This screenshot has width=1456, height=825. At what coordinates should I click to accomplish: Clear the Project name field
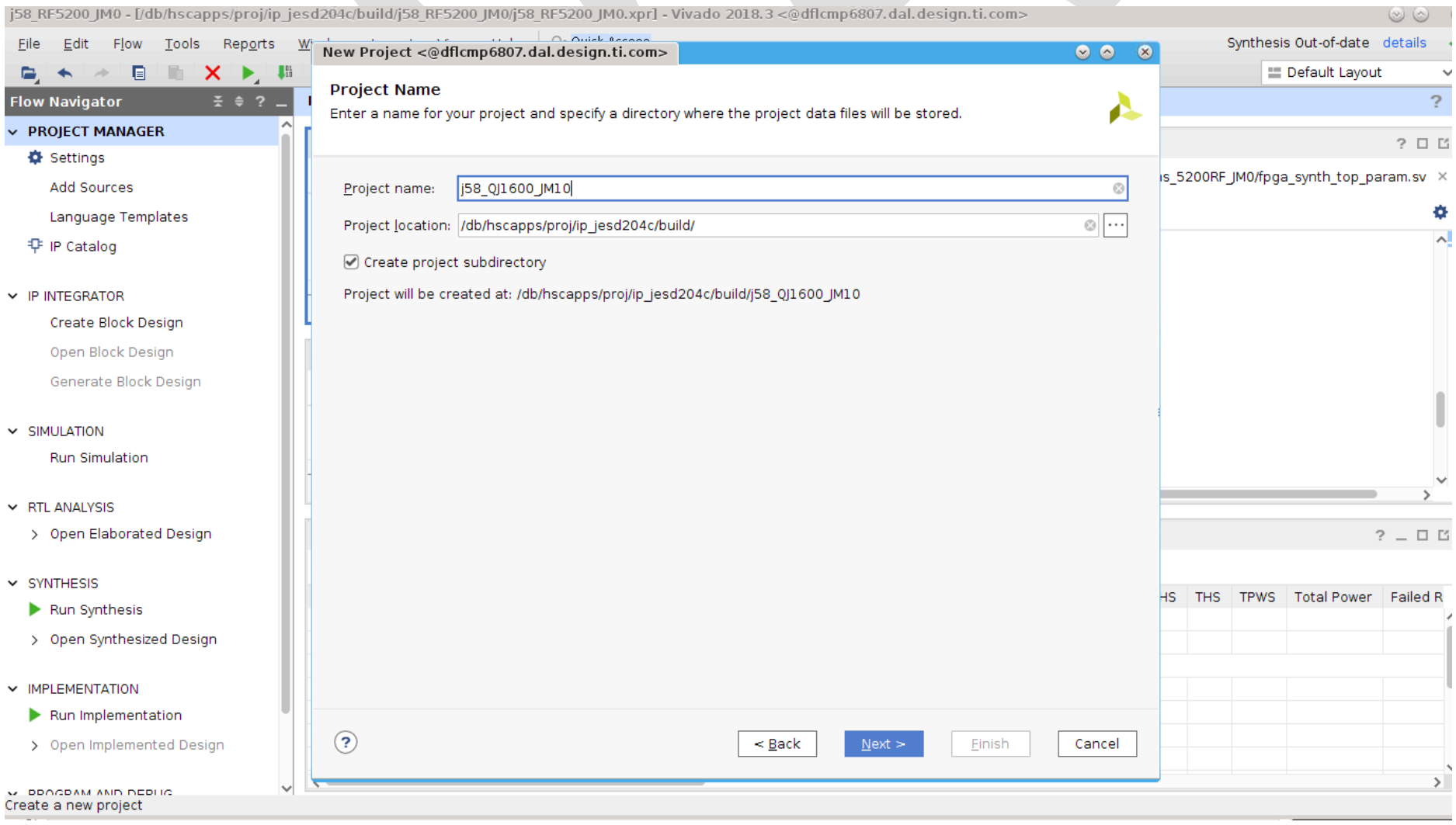point(1118,189)
